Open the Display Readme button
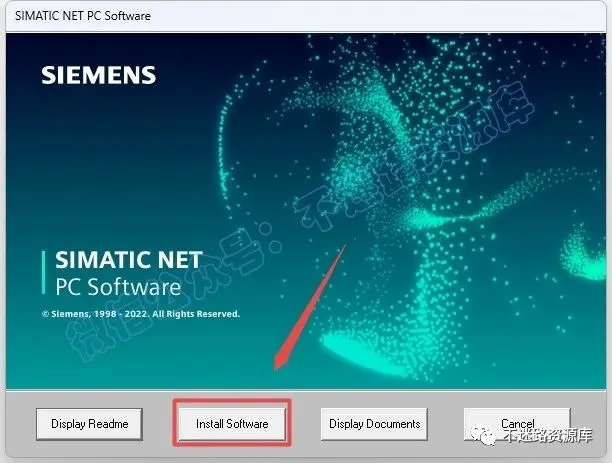This screenshot has width=612, height=463. click(x=89, y=424)
